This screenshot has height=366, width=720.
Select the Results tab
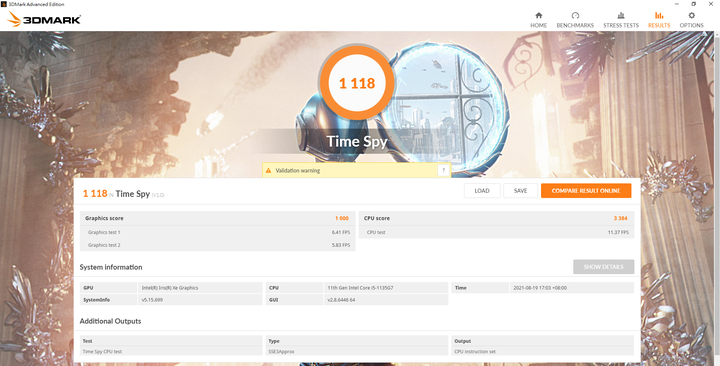tap(659, 20)
